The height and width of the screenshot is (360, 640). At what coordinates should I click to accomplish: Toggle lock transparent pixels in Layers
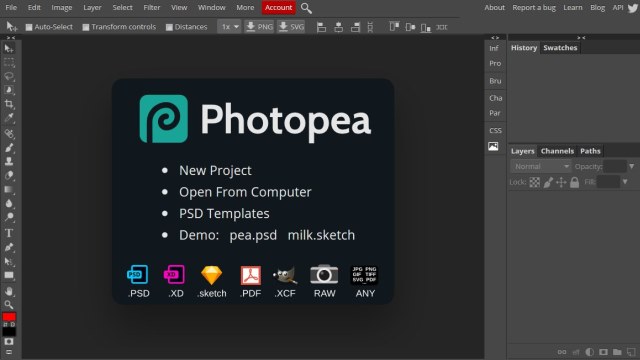point(534,182)
